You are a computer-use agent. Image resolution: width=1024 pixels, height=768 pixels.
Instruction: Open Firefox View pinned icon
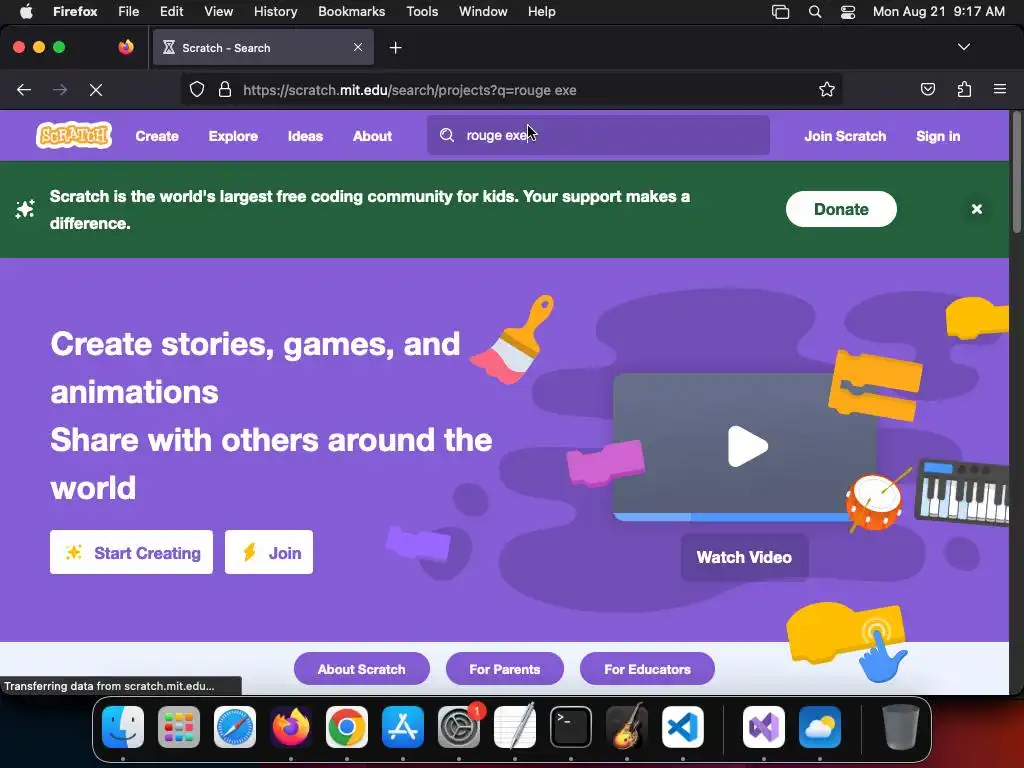(126, 47)
